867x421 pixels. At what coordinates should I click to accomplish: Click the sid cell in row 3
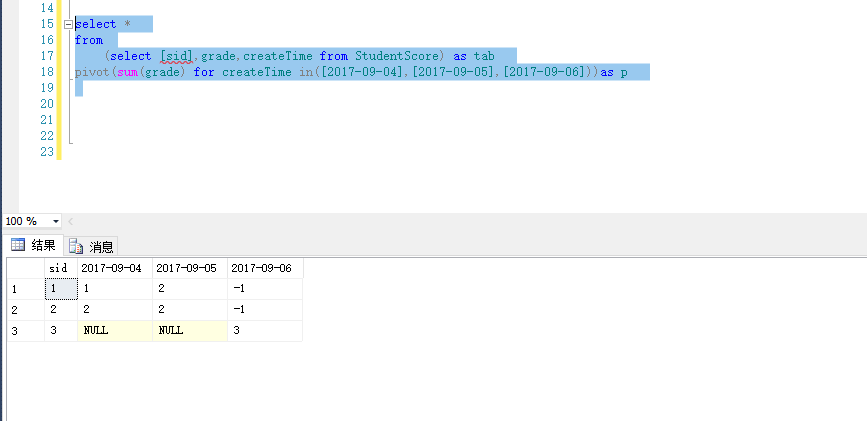[x=61, y=331]
